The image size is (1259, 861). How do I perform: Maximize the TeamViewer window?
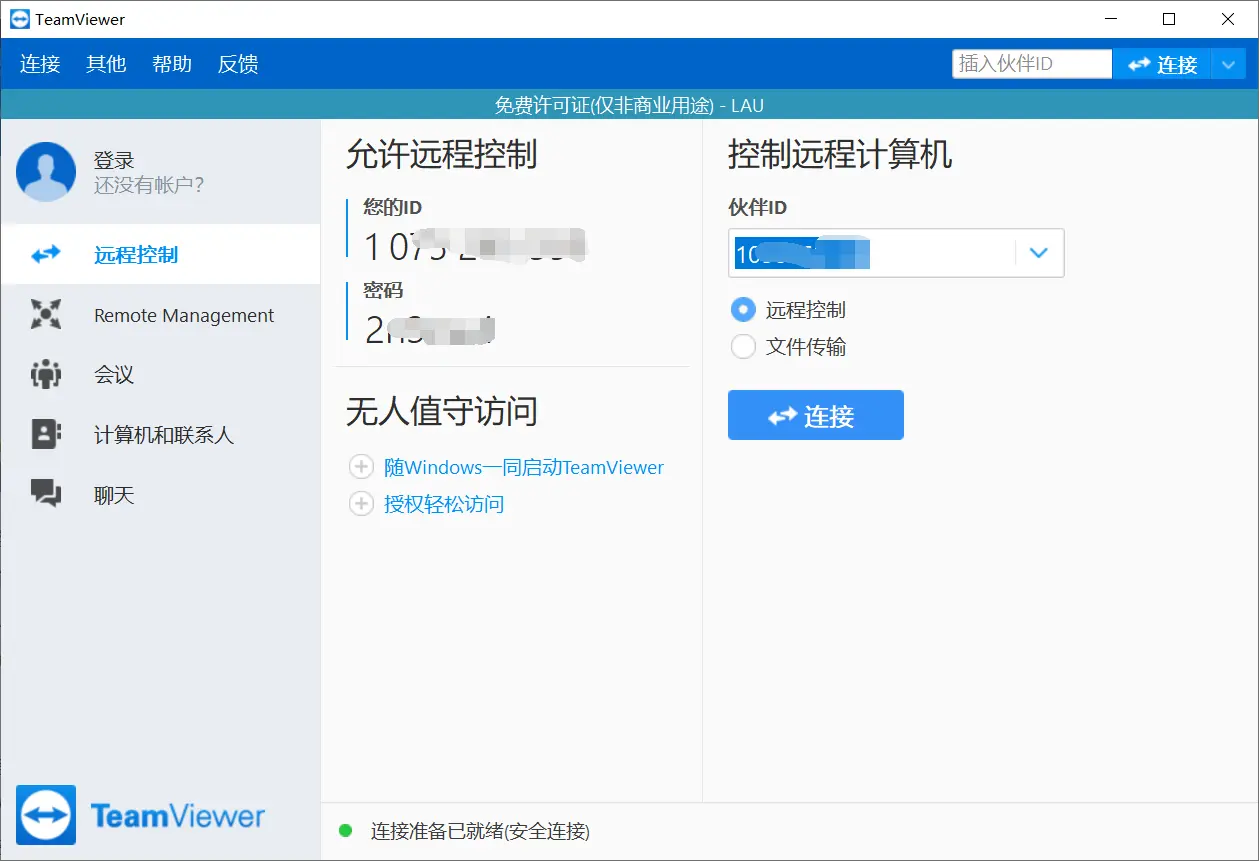point(1169,19)
